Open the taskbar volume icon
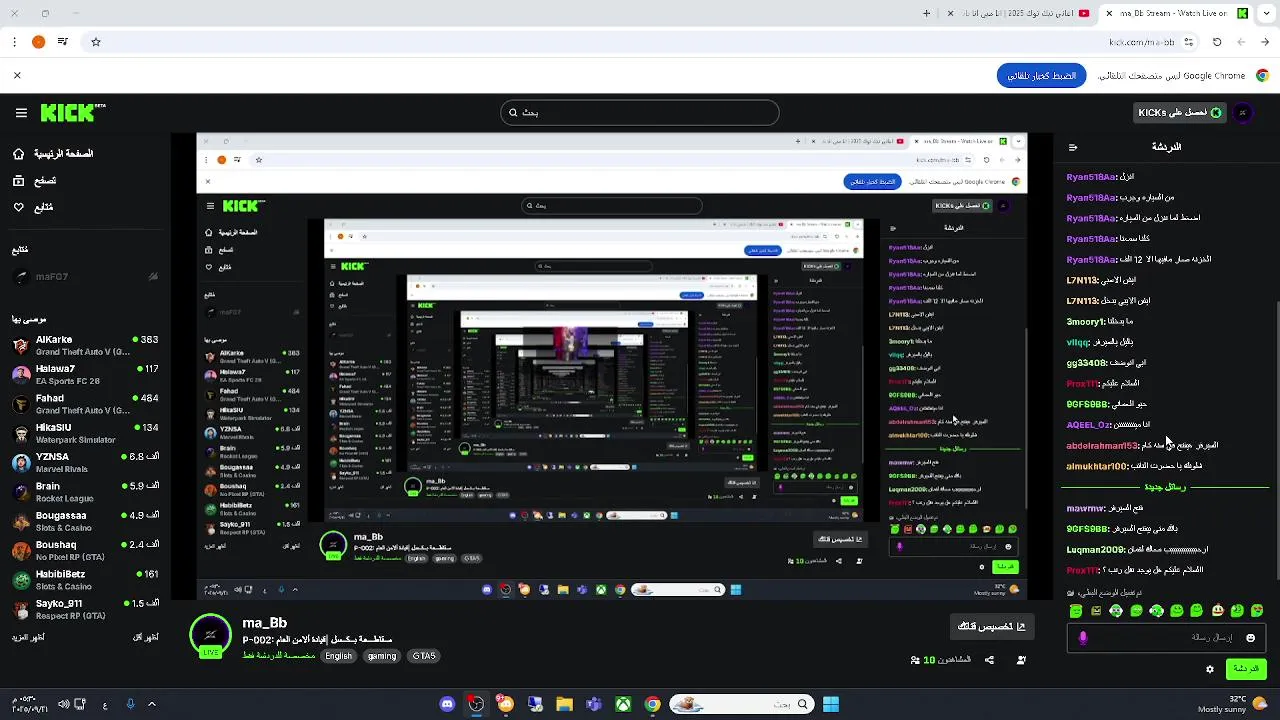 click(x=63, y=704)
